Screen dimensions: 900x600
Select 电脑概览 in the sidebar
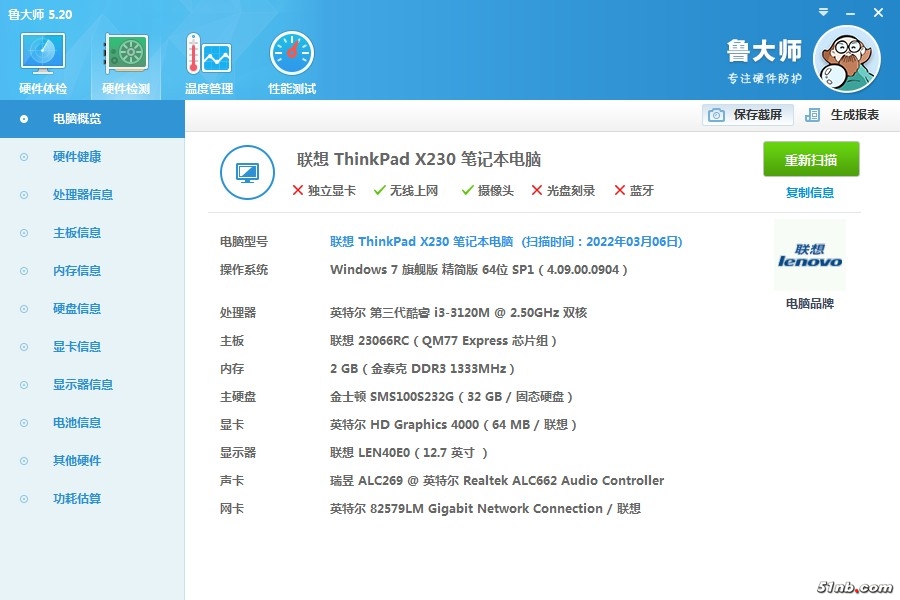click(77, 119)
